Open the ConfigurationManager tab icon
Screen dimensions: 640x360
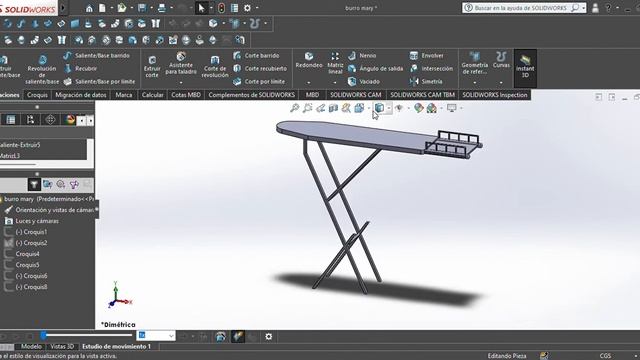(31, 120)
